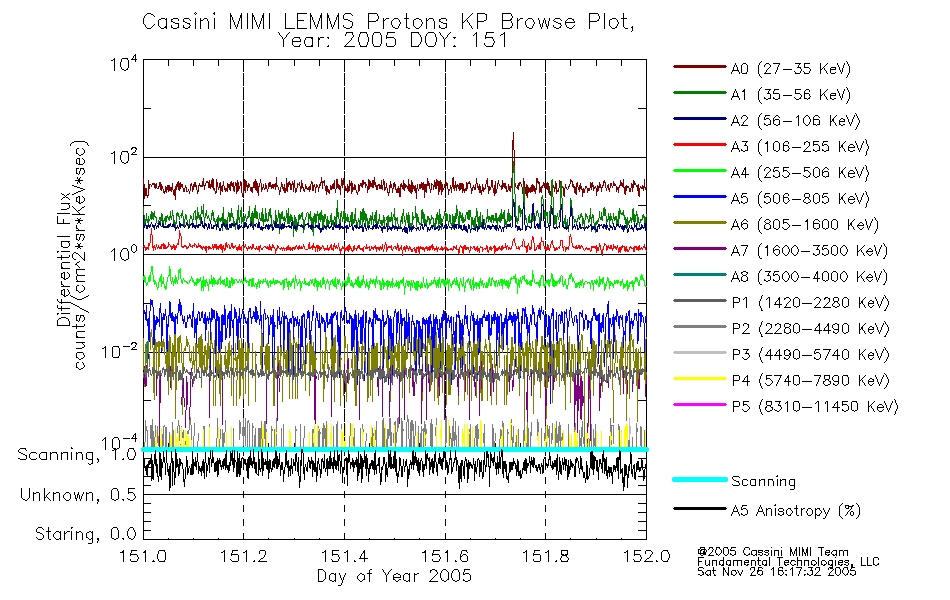Click the Scanning legend label
This screenshot has height=600, width=950.
763,482
